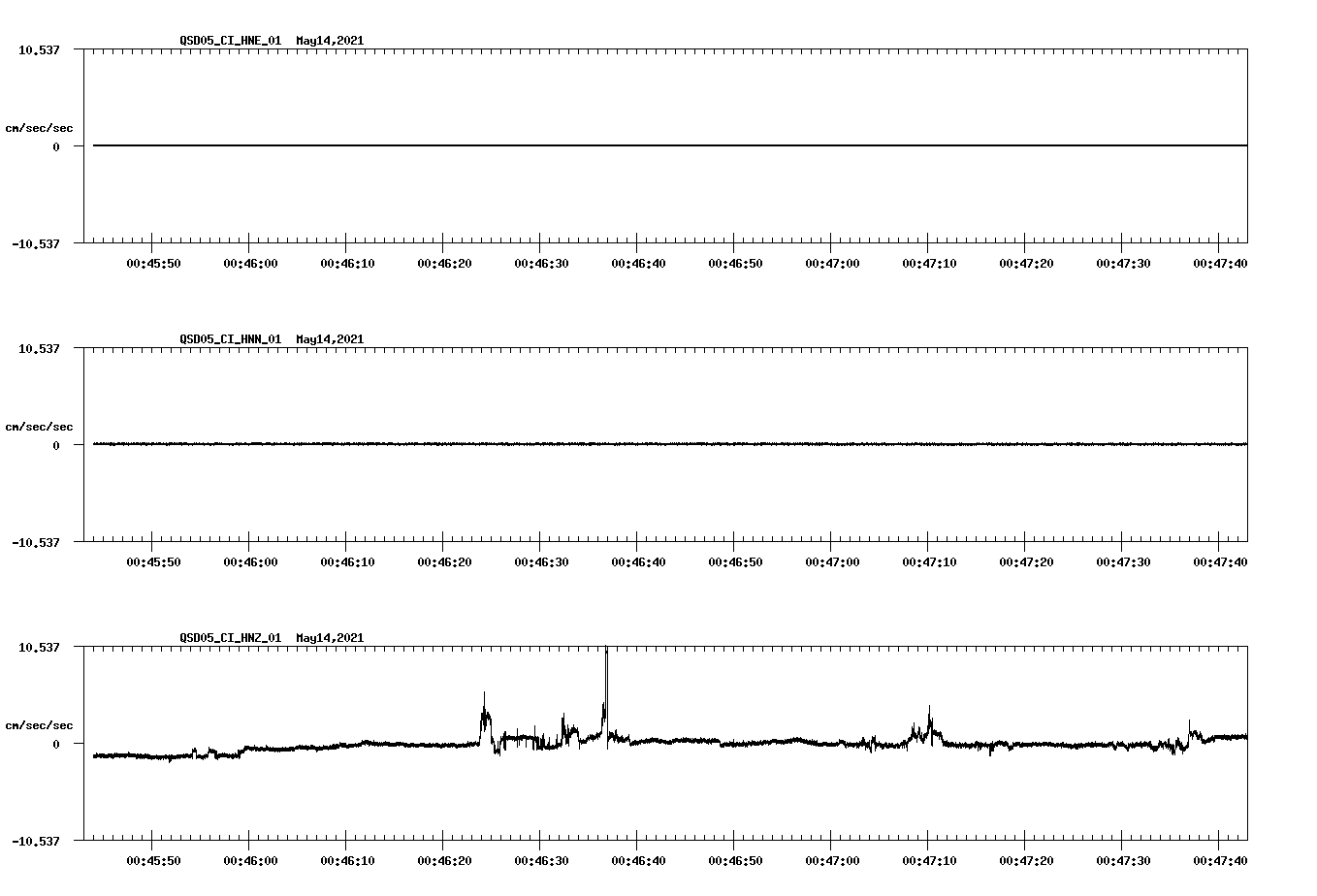
Task: Click the 00:47:00 time mark on HNN axis
Action: pyautogui.click(x=831, y=560)
